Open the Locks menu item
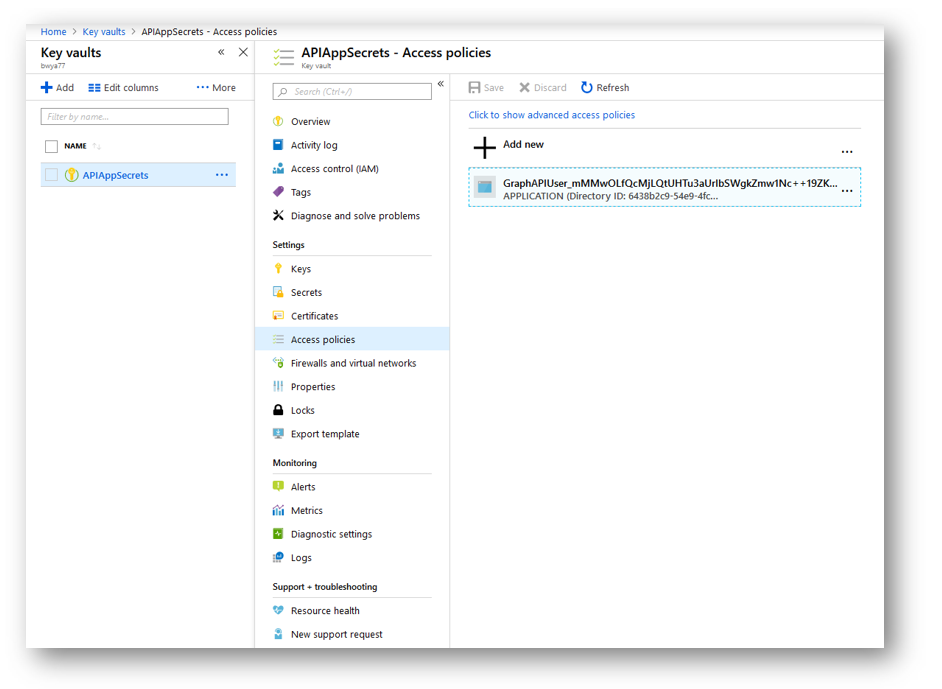Viewport: 942px width, 689px height. (x=303, y=410)
